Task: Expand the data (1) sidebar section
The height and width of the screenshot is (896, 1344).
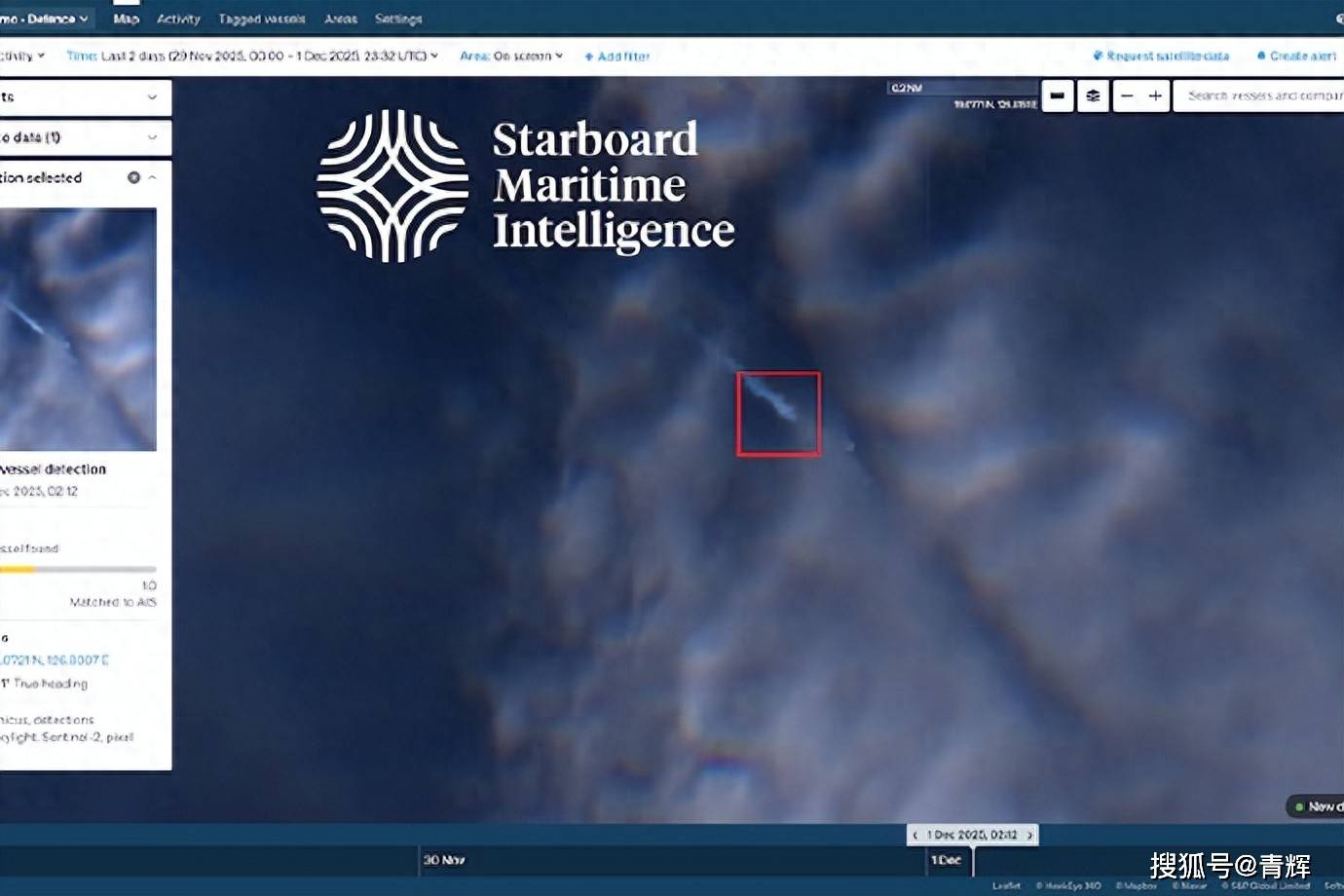Action: pyautogui.click(x=152, y=137)
